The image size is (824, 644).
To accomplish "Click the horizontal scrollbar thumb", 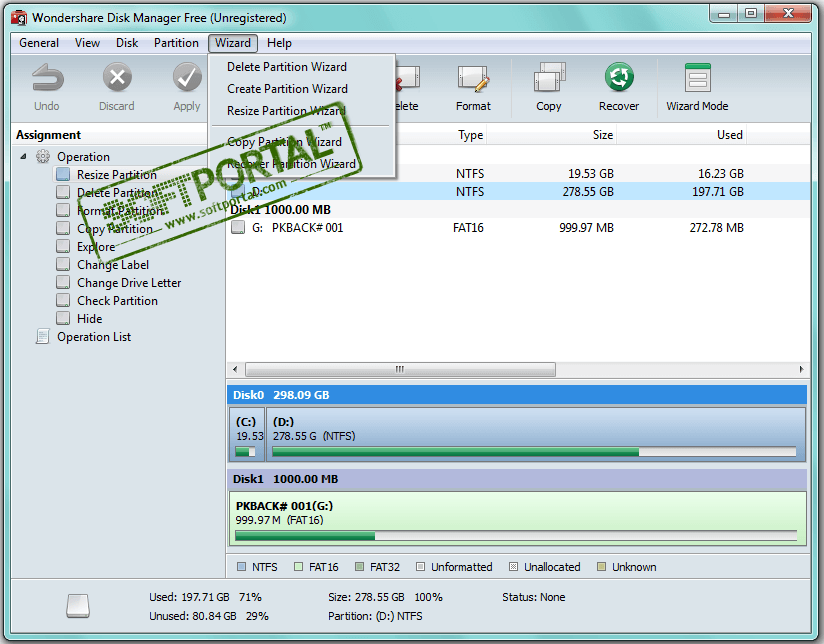I will [x=400, y=370].
